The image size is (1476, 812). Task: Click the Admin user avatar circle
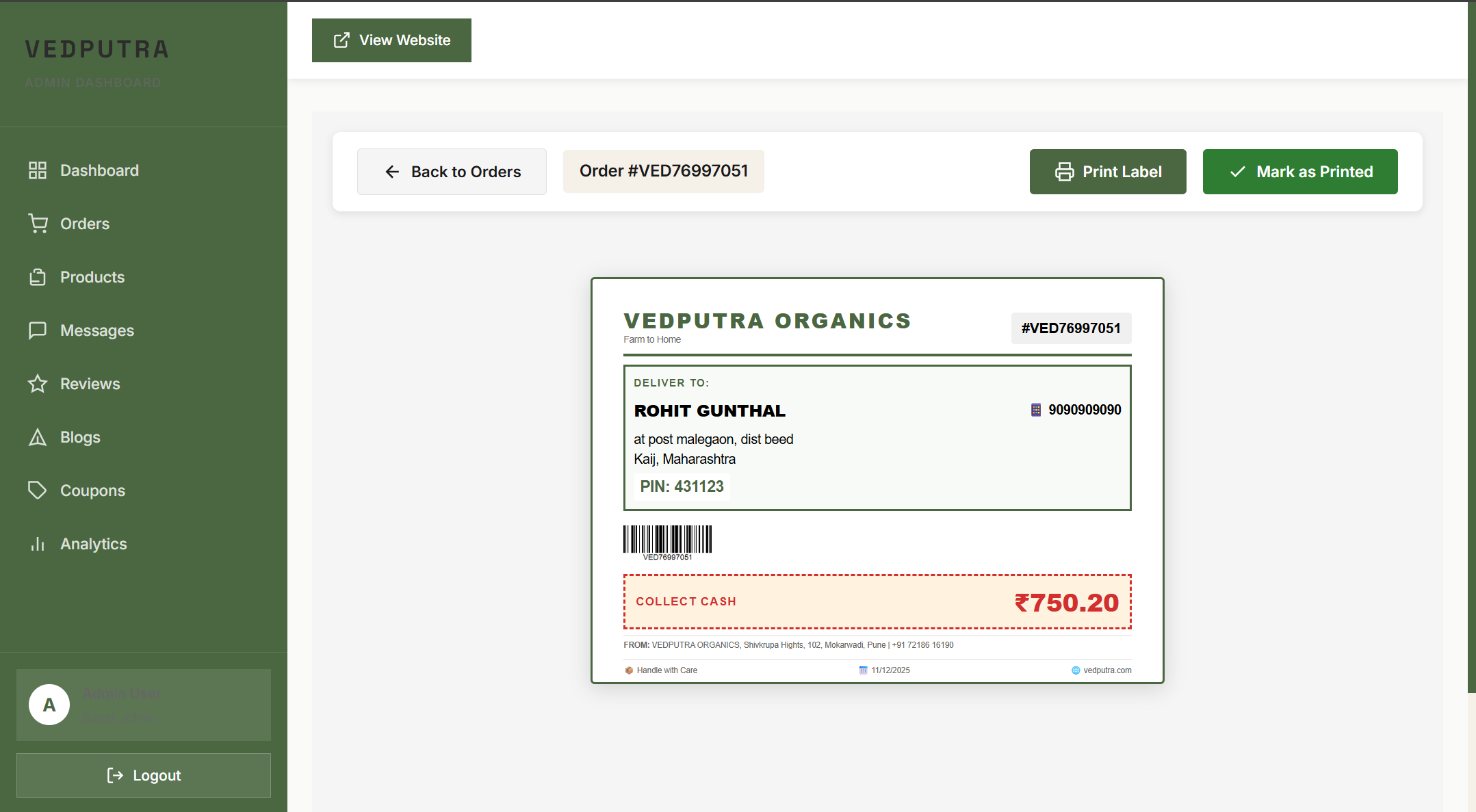(x=49, y=705)
